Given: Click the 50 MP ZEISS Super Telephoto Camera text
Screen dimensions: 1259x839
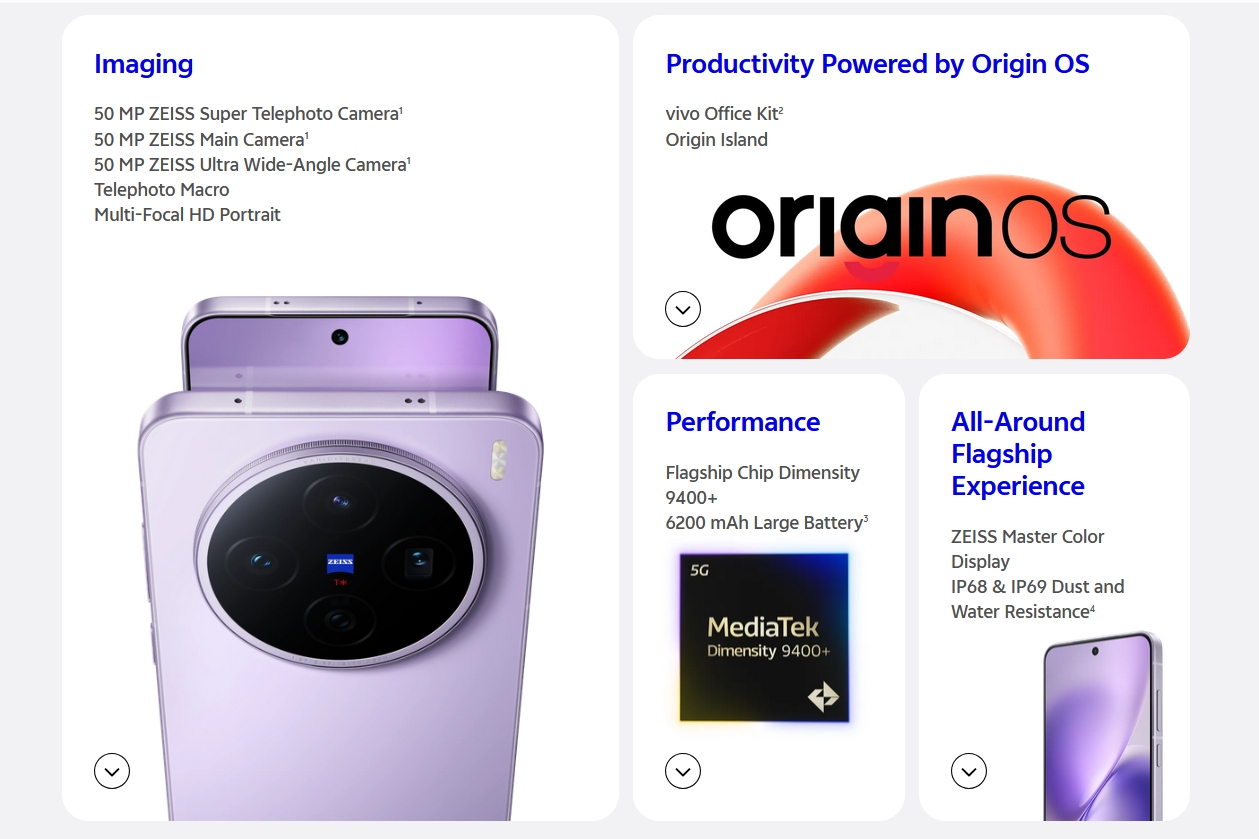Looking at the screenshot, I should click(x=248, y=114).
